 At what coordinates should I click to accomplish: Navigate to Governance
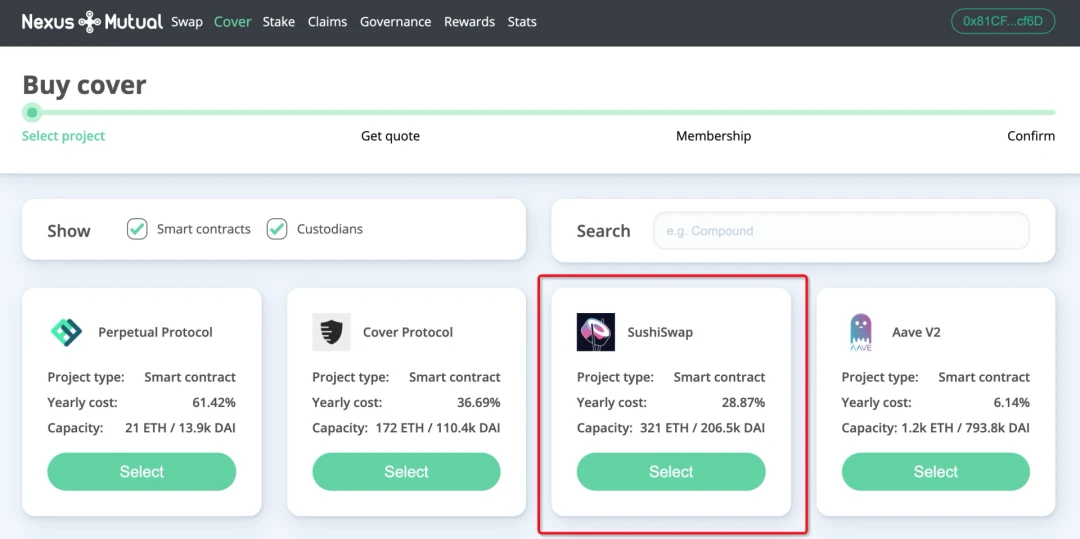[395, 22]
